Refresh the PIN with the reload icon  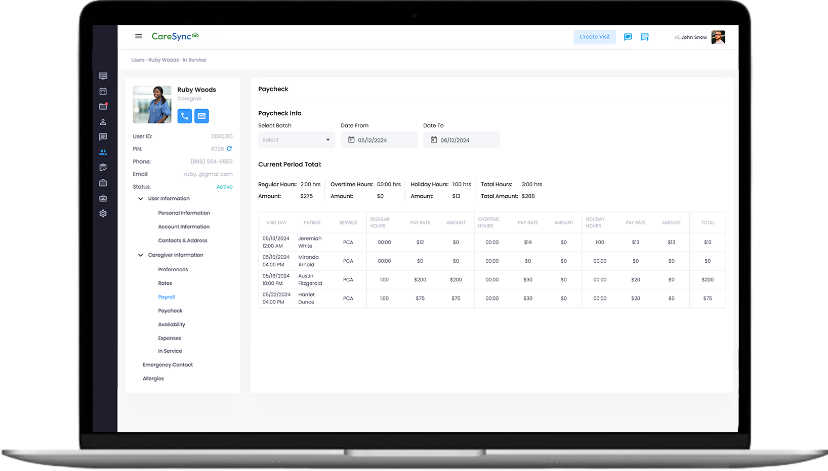coord(229,148)
